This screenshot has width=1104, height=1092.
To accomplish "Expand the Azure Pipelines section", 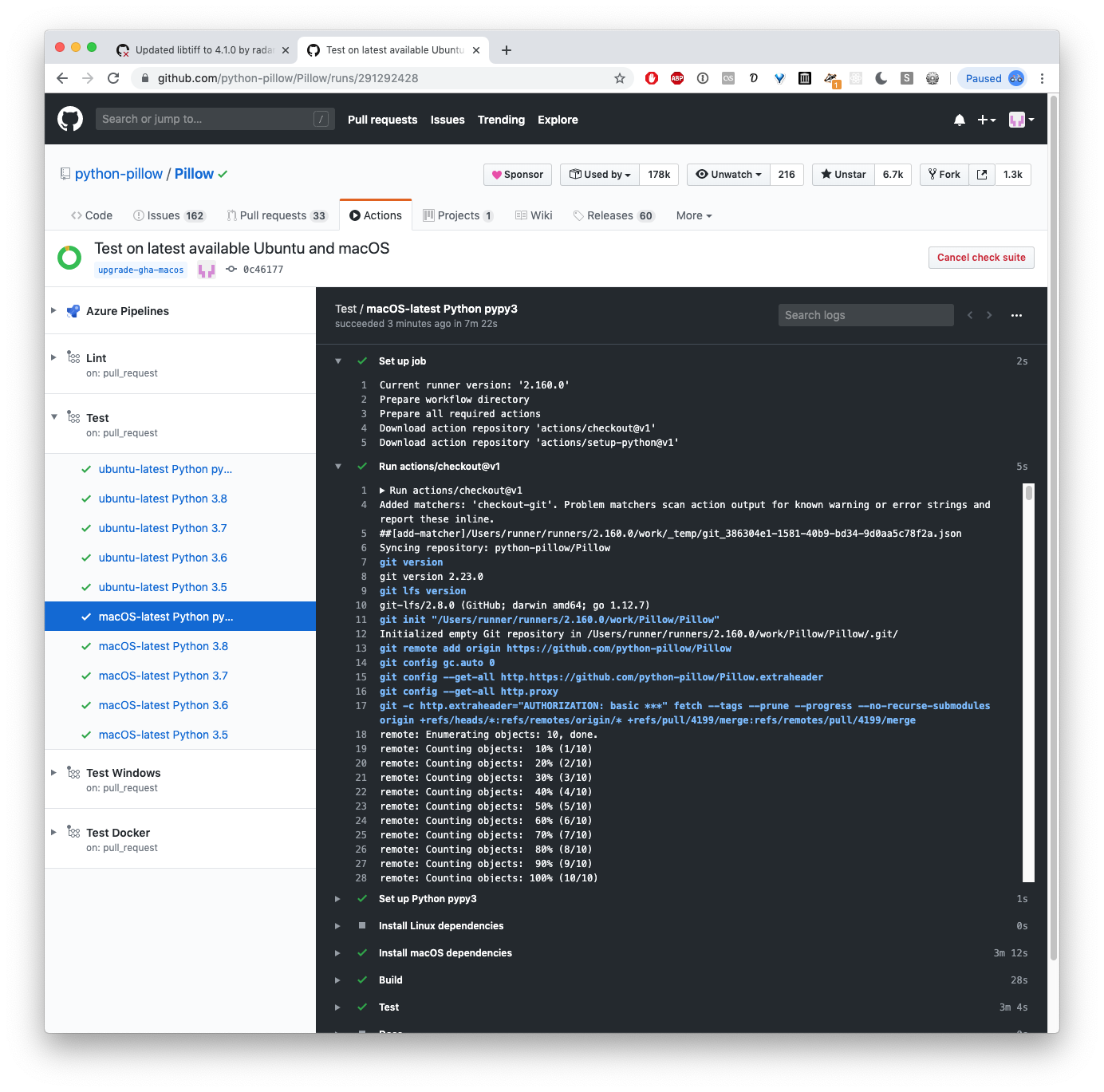I will click(53, 310).
